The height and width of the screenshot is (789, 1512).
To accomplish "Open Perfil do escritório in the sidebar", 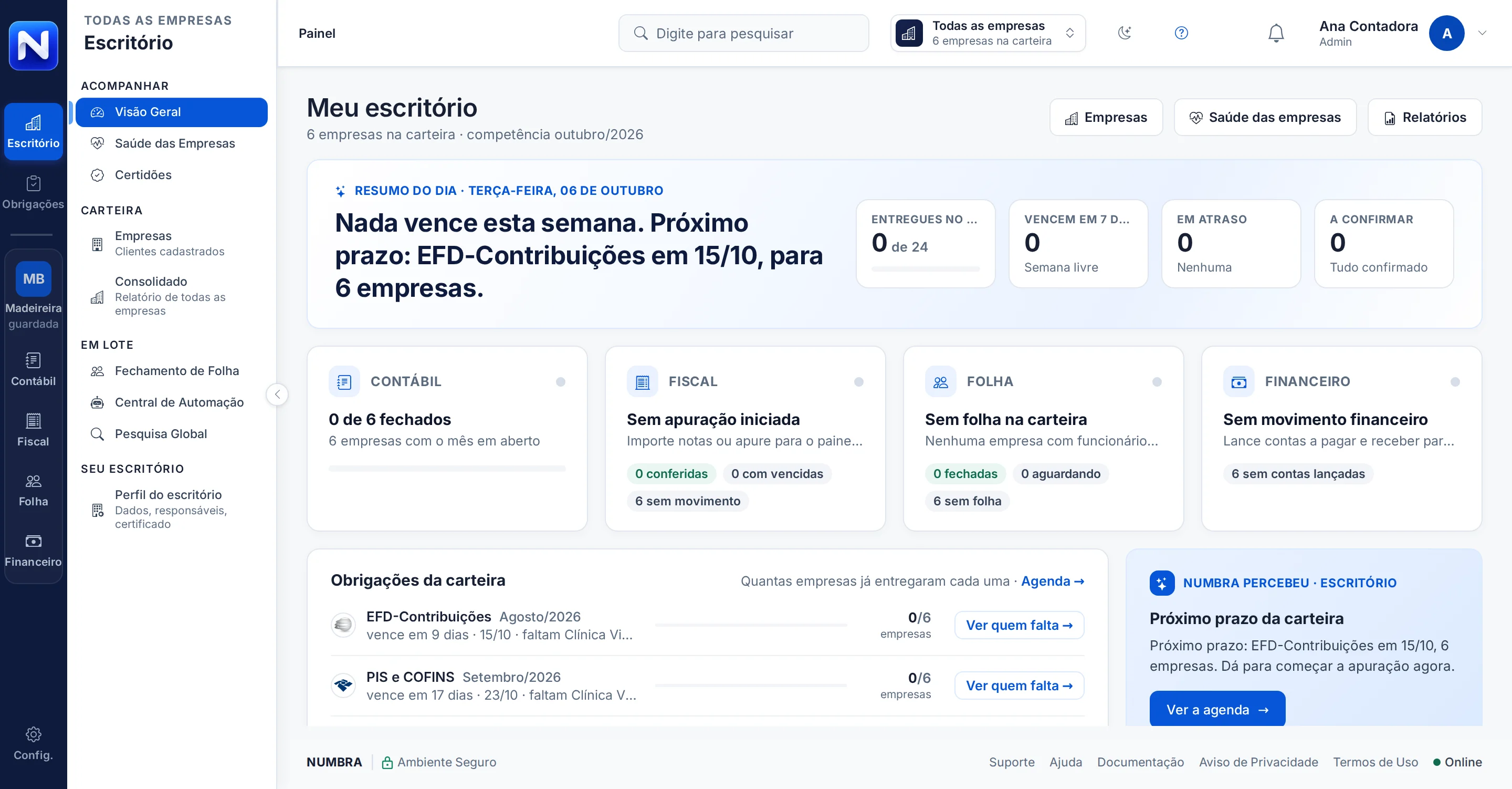I will (171, 509).
